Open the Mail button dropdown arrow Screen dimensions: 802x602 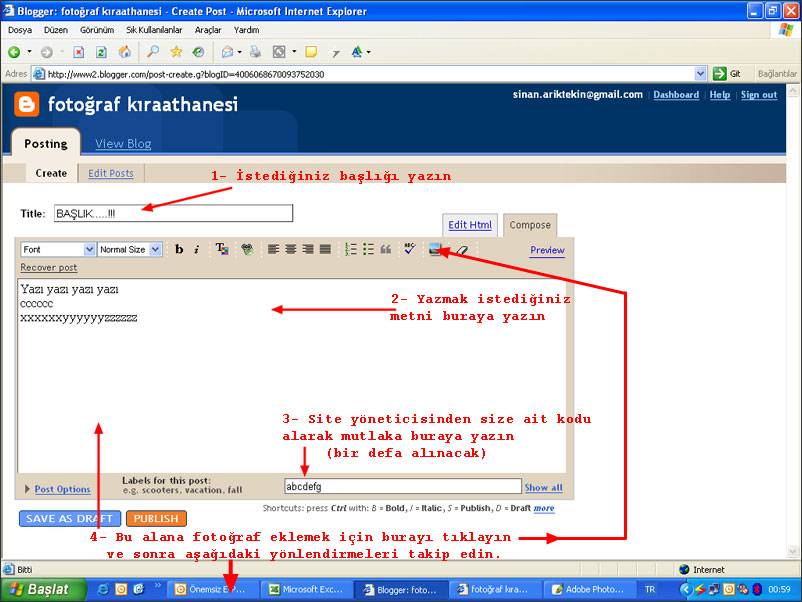click(239, 52)
